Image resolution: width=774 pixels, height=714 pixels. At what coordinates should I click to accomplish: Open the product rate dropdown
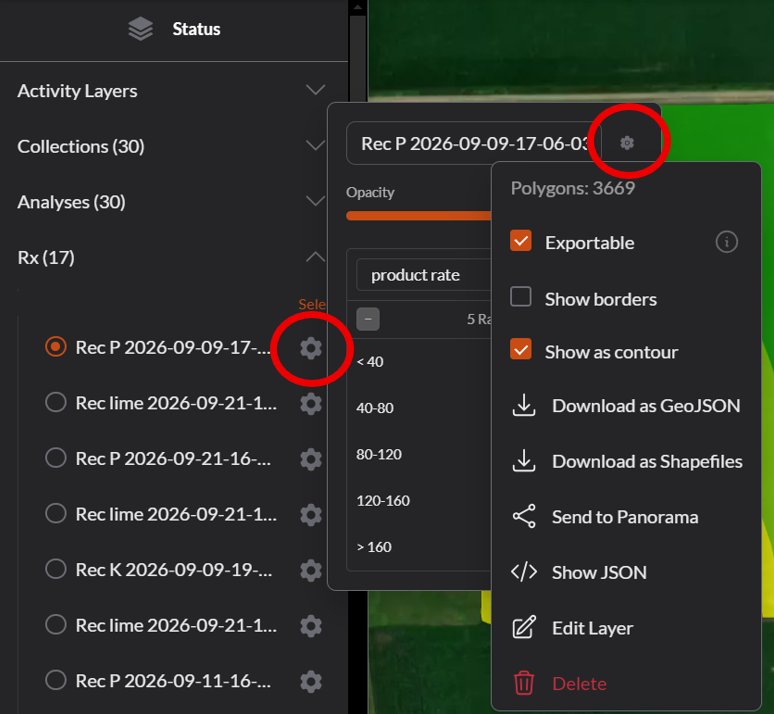click(x=424, y=275)
